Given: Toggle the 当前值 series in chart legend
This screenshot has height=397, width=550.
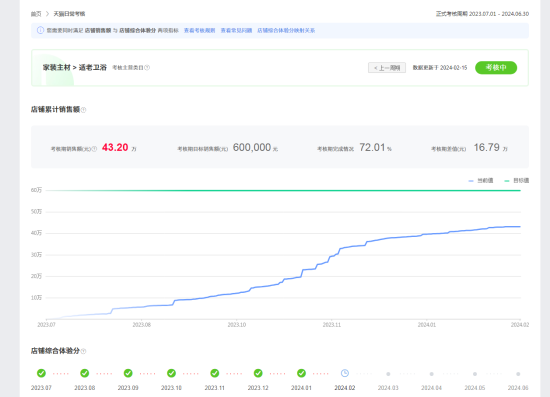Looking at the screenshot, I should (481, 181).
